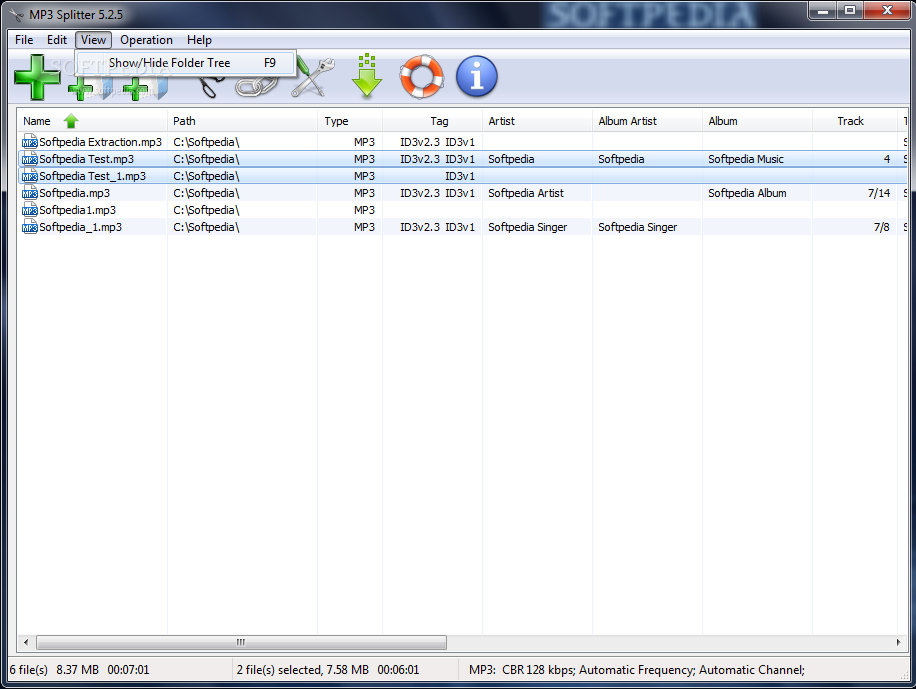Click the window resize grip in the status bar
The height and width of the screenshot is (689, 916).
coord(904,674)
